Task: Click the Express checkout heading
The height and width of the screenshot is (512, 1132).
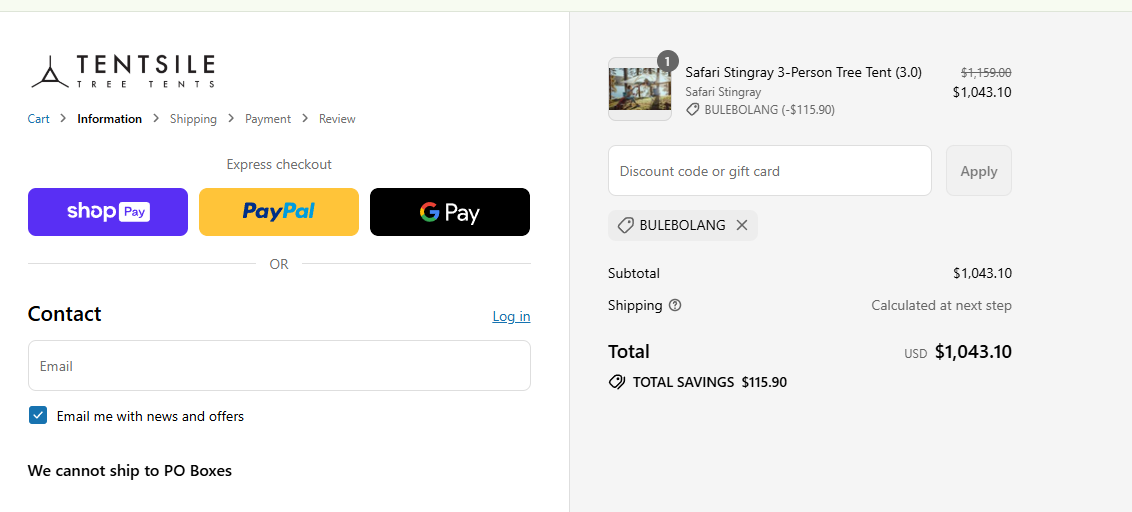Action: tap(279, 164)
